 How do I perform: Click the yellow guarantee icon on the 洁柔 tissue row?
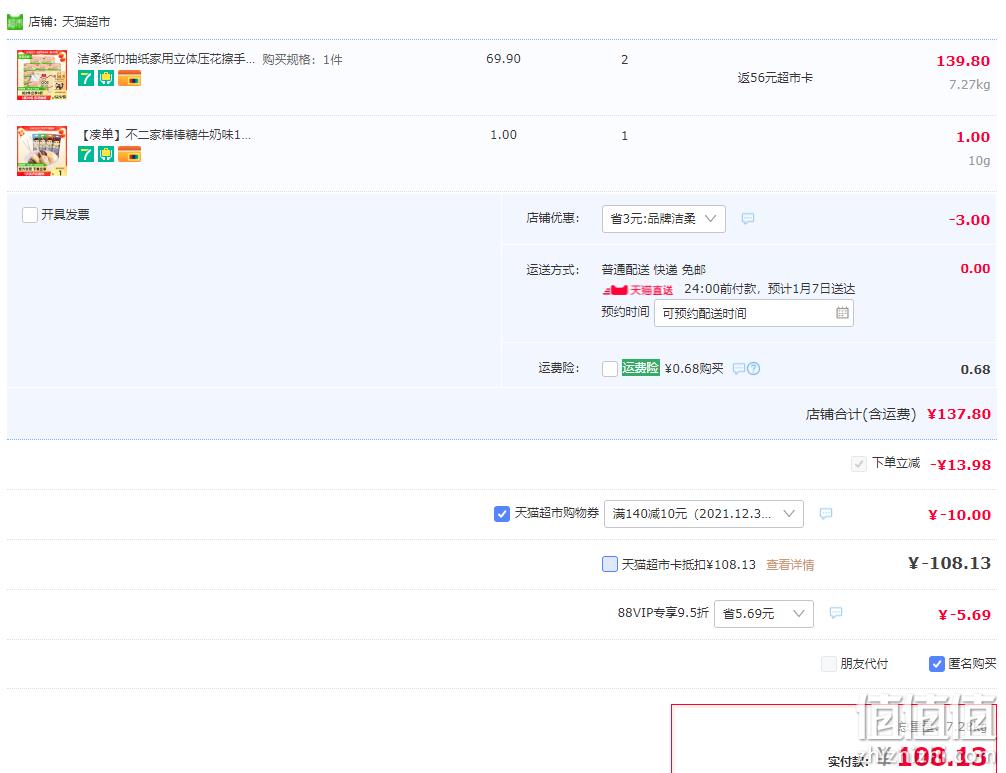[106, 78]
